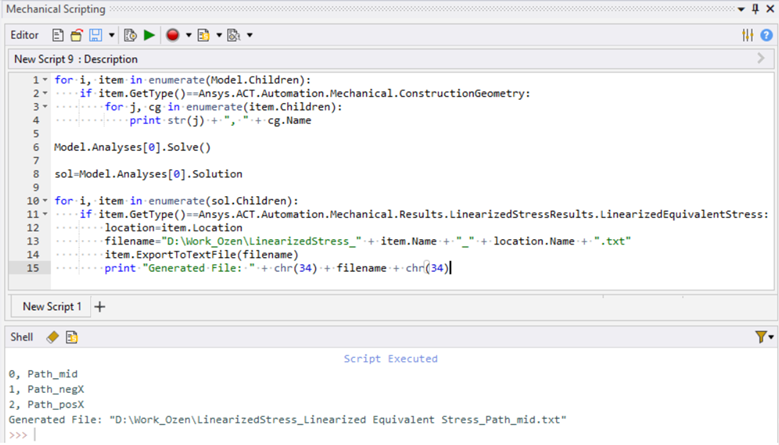Open the editor preferences sliders icon

[747, 35]
